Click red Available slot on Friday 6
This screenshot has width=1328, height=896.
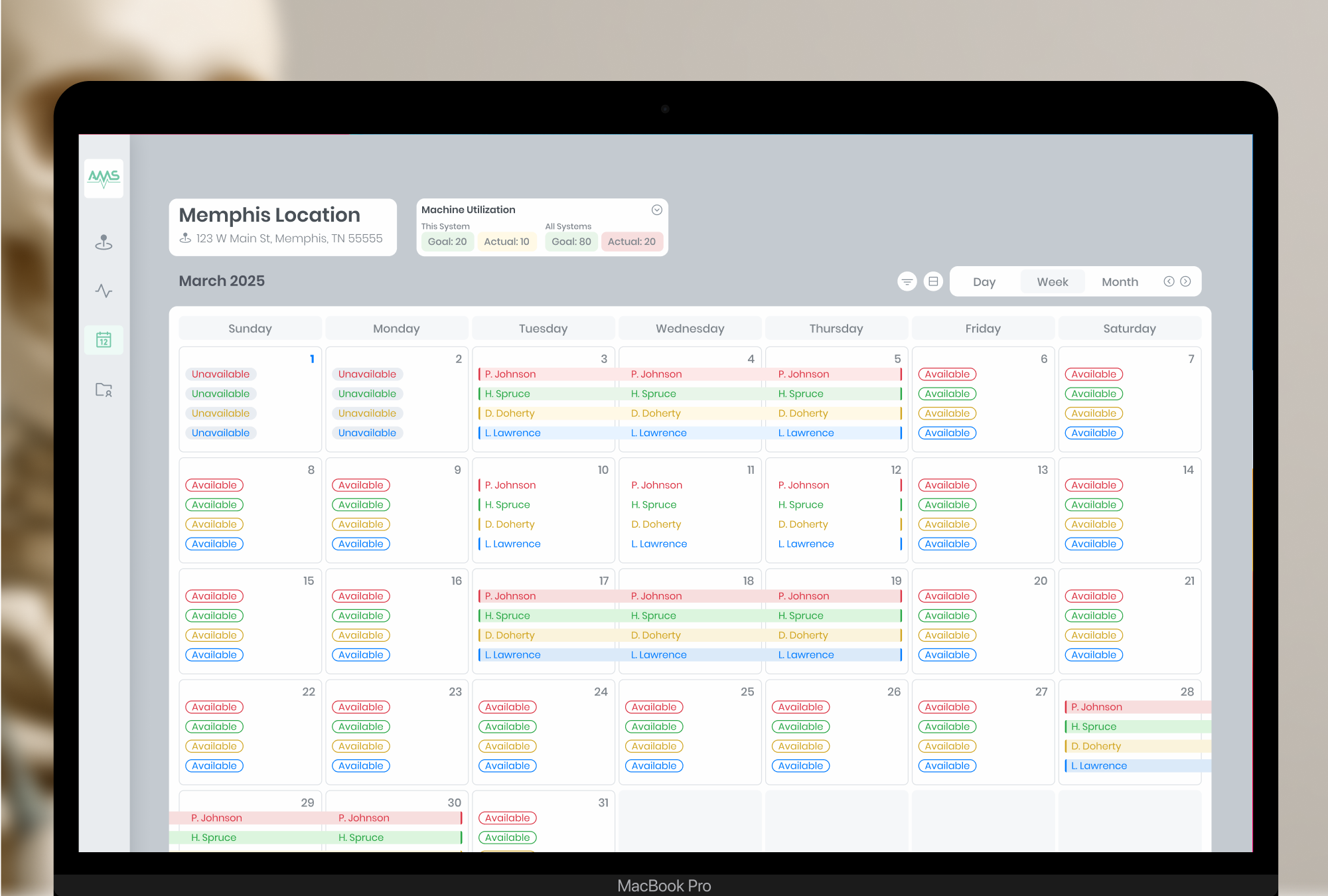947,374
